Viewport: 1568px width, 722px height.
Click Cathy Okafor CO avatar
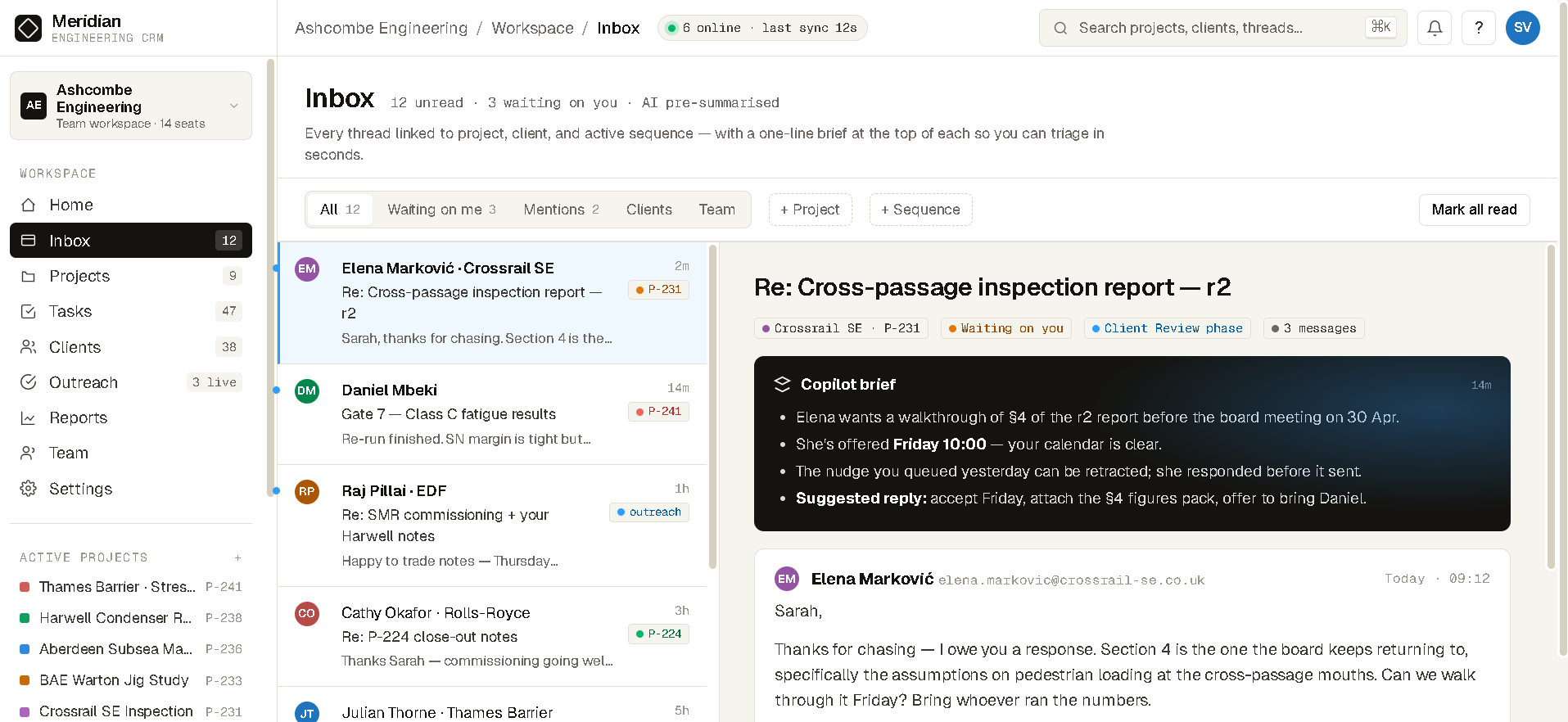click(307, 613)
